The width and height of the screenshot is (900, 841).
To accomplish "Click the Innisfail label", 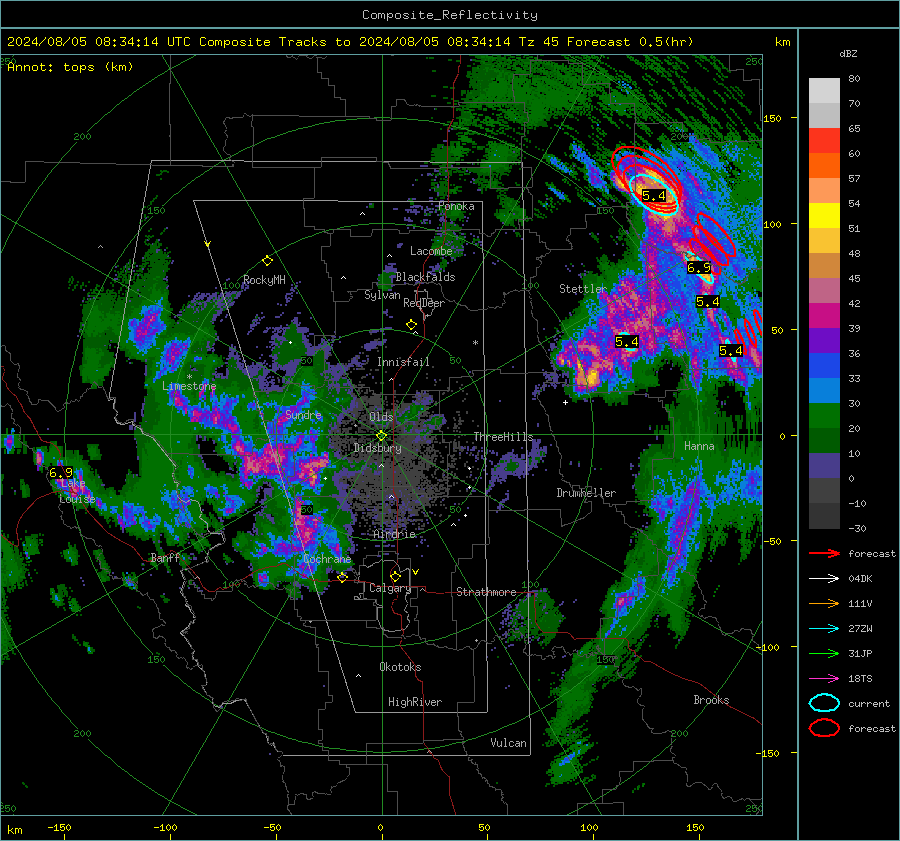I will 403,362.
